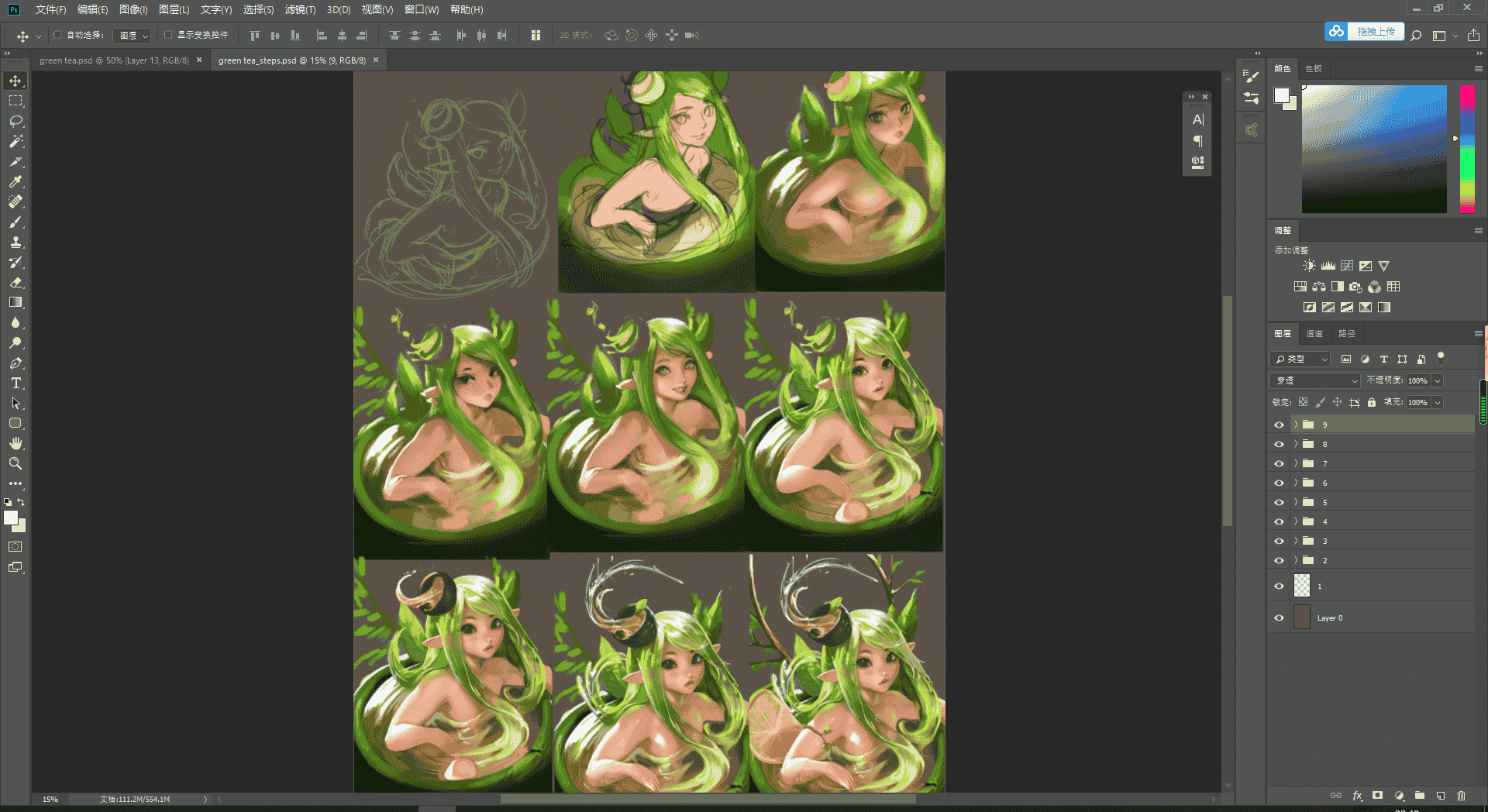Open the Image menu
Image resolution: width=1488 pixels, height=812 pixels.
(133, 9)
